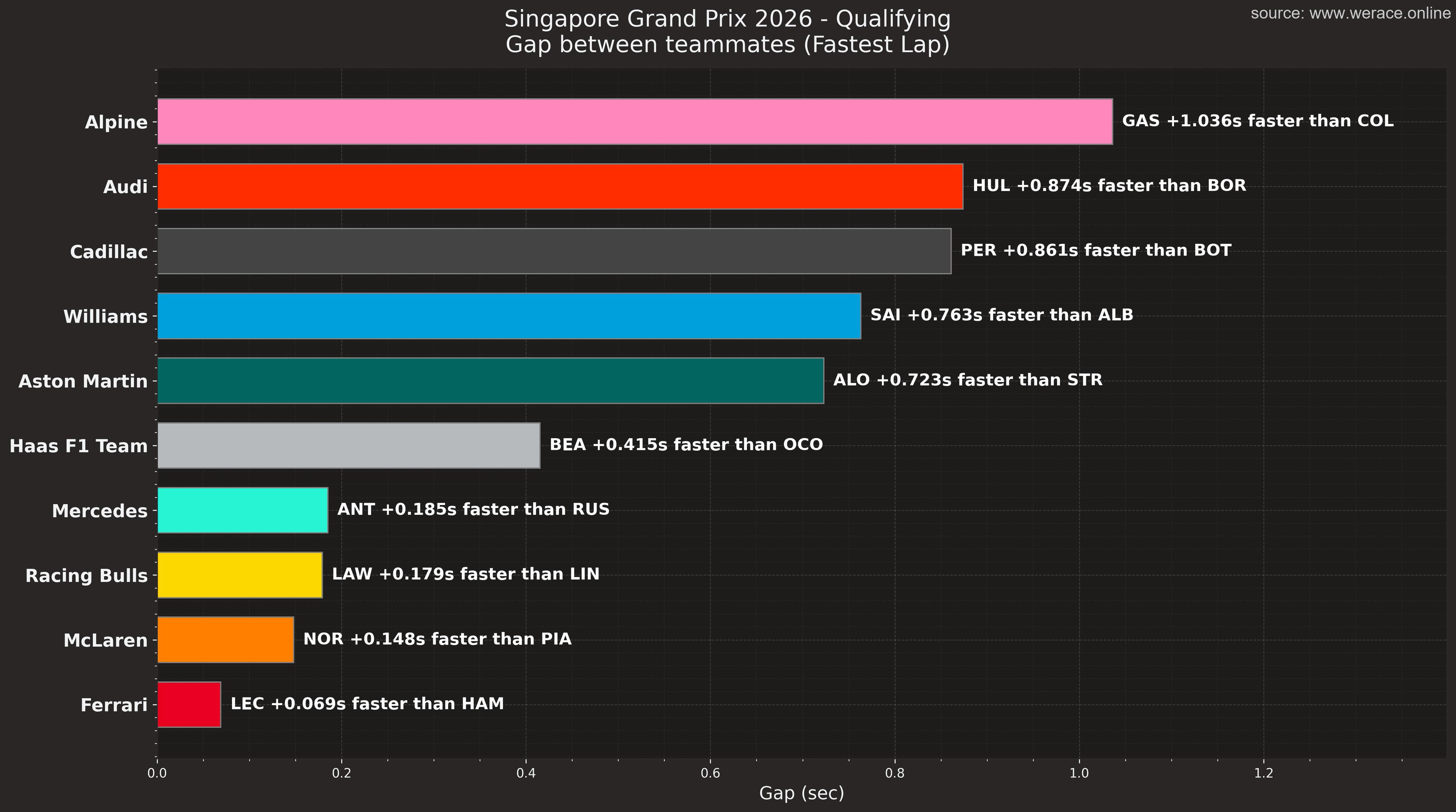Click the 0.8 x-axis tick label
Screen dimensions: 1456x812
pyautogui.click(x=895, y=773)
